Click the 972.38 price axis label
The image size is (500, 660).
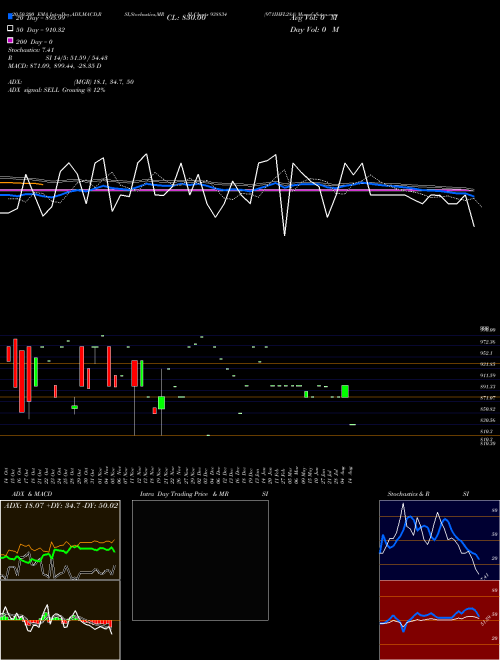tap(487, 342)
